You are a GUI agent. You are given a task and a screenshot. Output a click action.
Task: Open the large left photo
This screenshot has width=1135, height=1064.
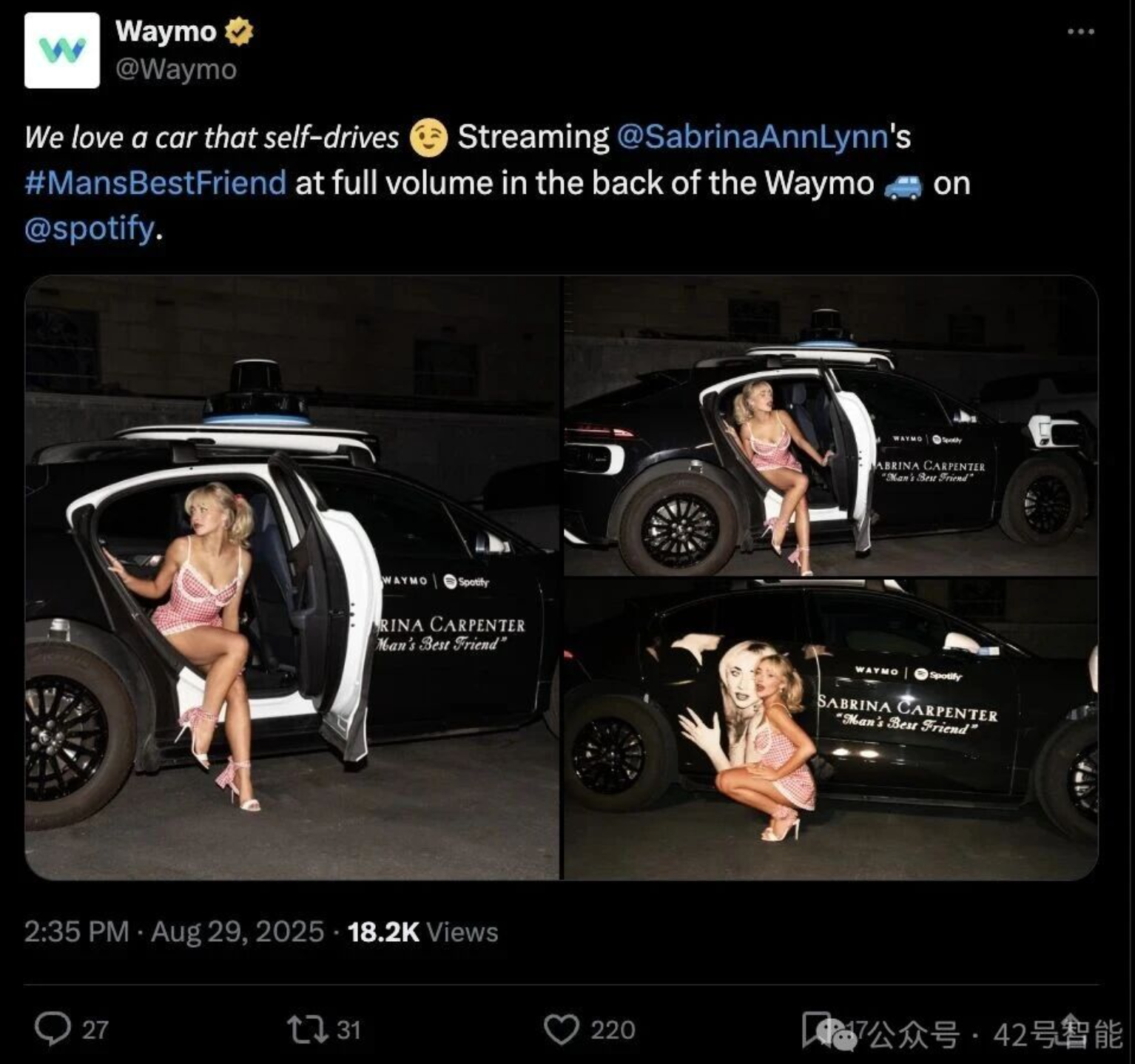coord(292,577)
